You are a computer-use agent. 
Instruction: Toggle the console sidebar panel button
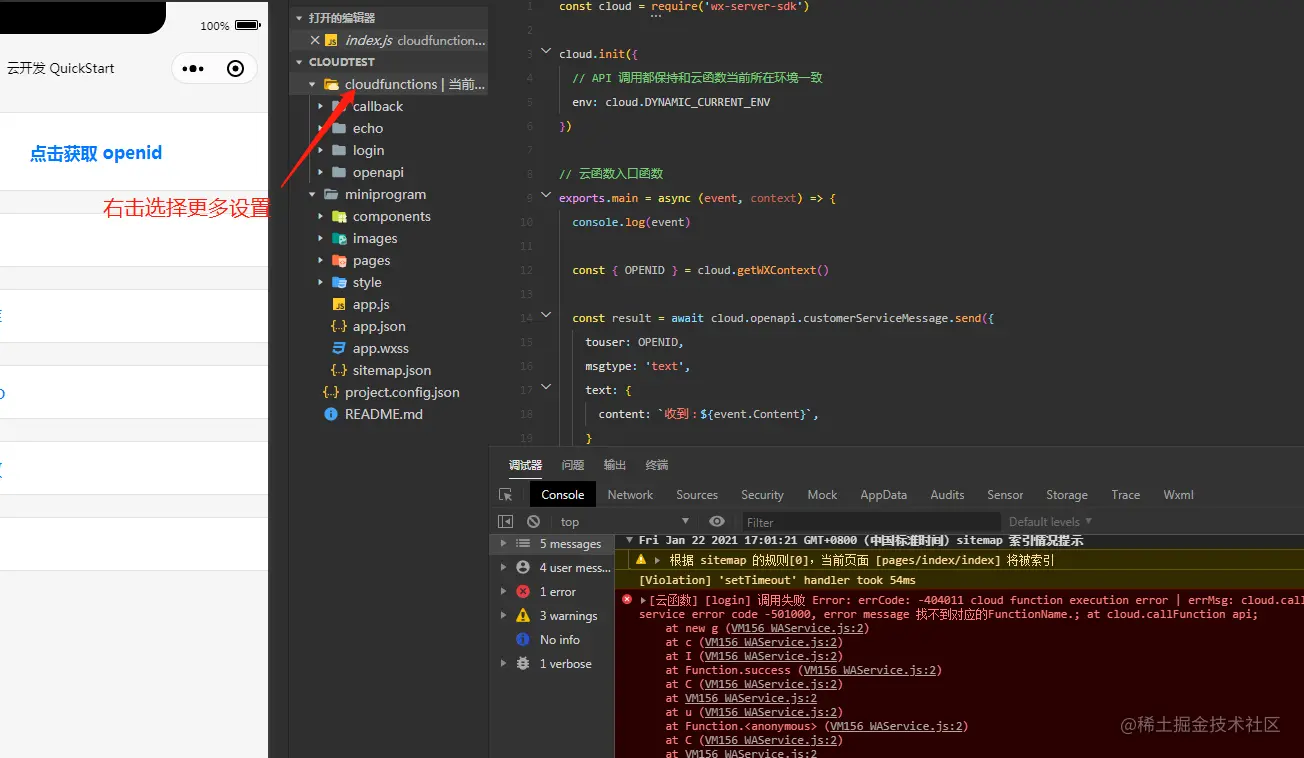tap(506, 521)
